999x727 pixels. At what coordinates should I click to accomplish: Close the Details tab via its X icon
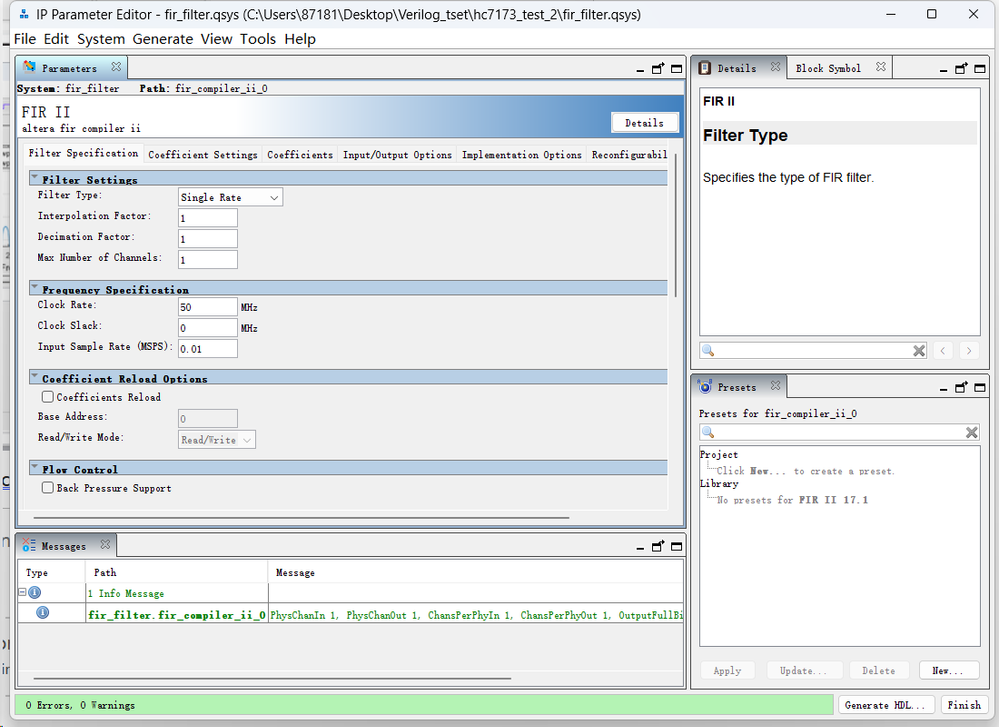tap(775, 67)
